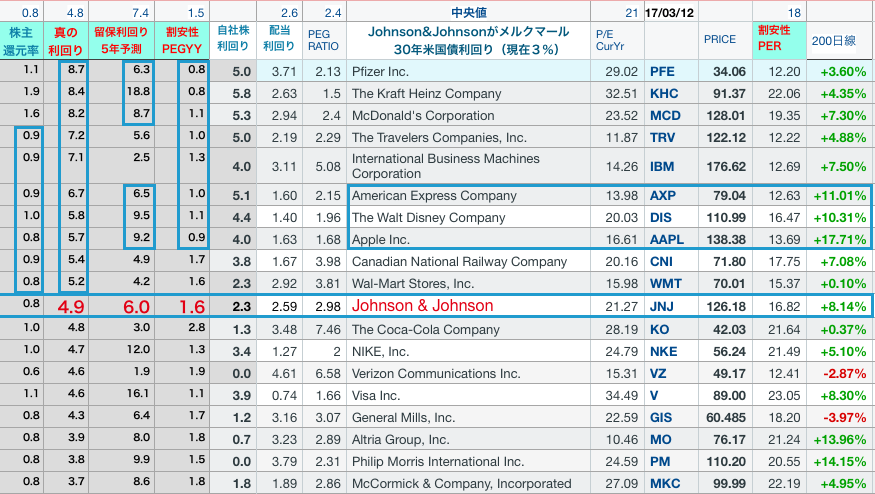
Task: Click the VZ ticker link
Action: click(658, 373)
